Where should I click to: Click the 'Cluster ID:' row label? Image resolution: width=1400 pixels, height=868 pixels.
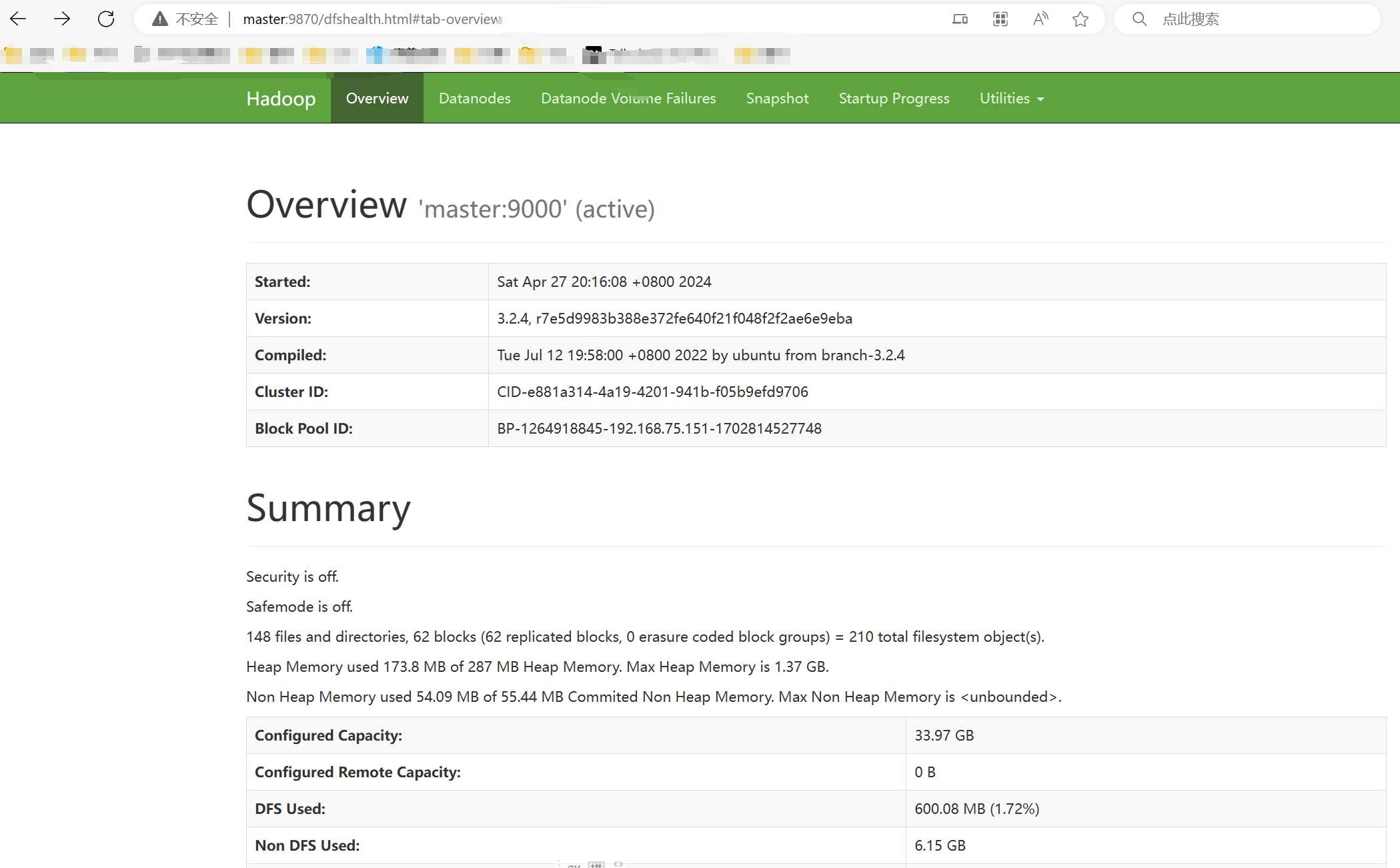pos(291,392)
